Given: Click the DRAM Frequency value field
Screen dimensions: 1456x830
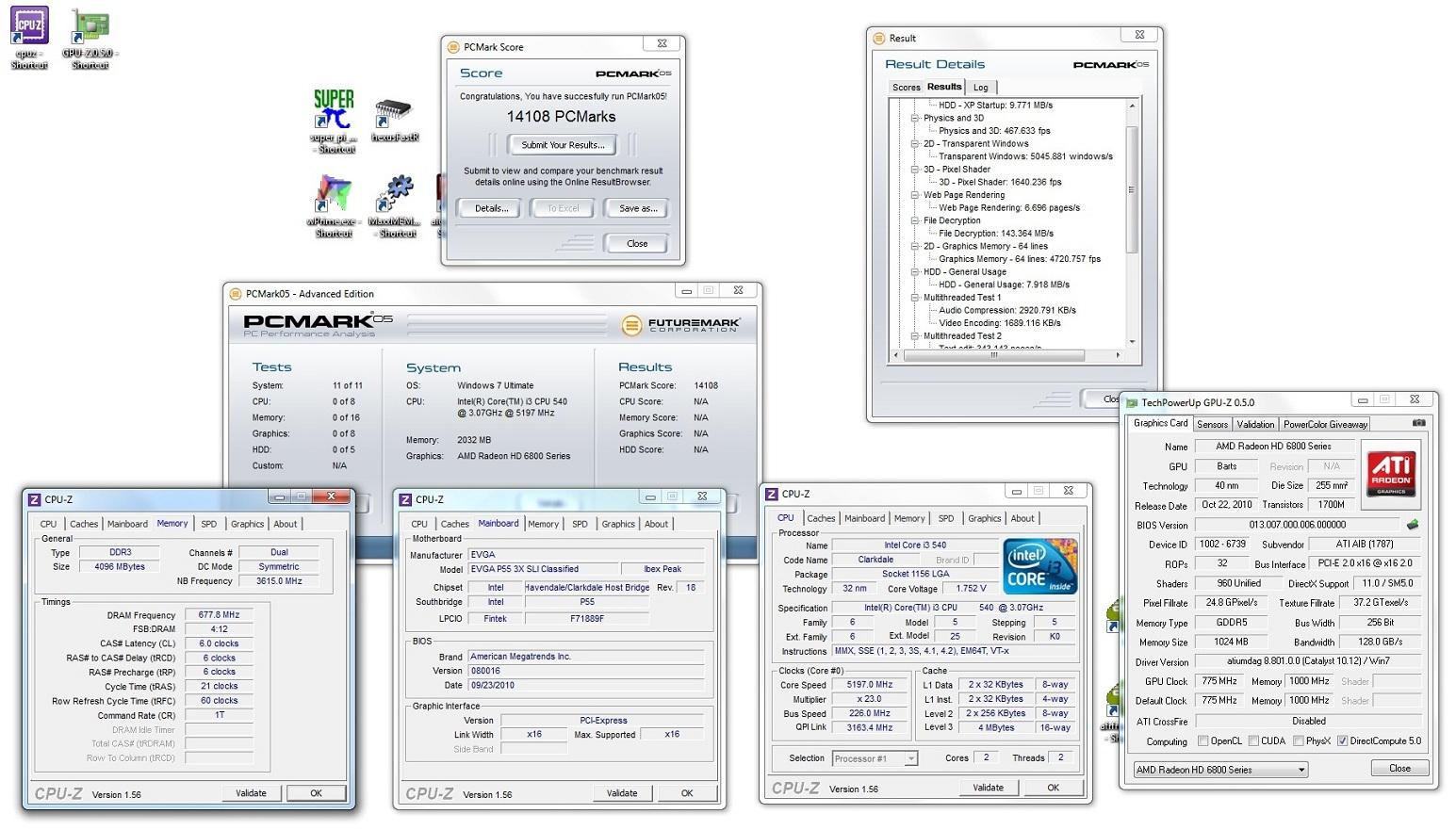Looking at the screenshot, I should click(x=219, y=615).
